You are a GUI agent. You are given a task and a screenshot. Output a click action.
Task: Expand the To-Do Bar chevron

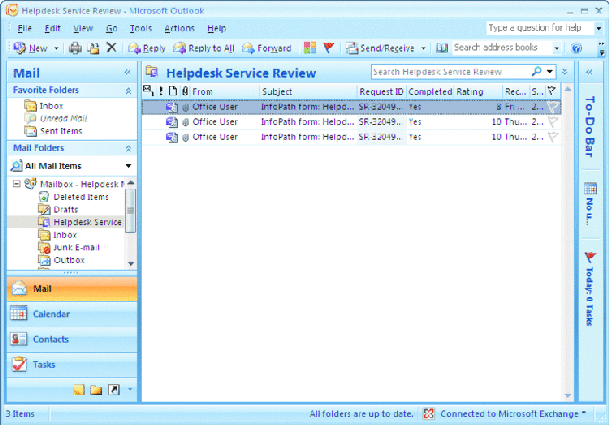(x=589, y=72)
